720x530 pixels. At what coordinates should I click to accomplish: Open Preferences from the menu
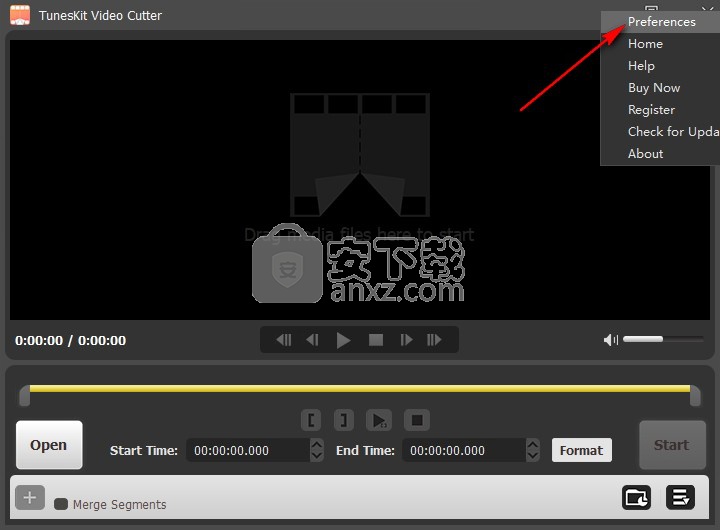click(x=661, y=22)
